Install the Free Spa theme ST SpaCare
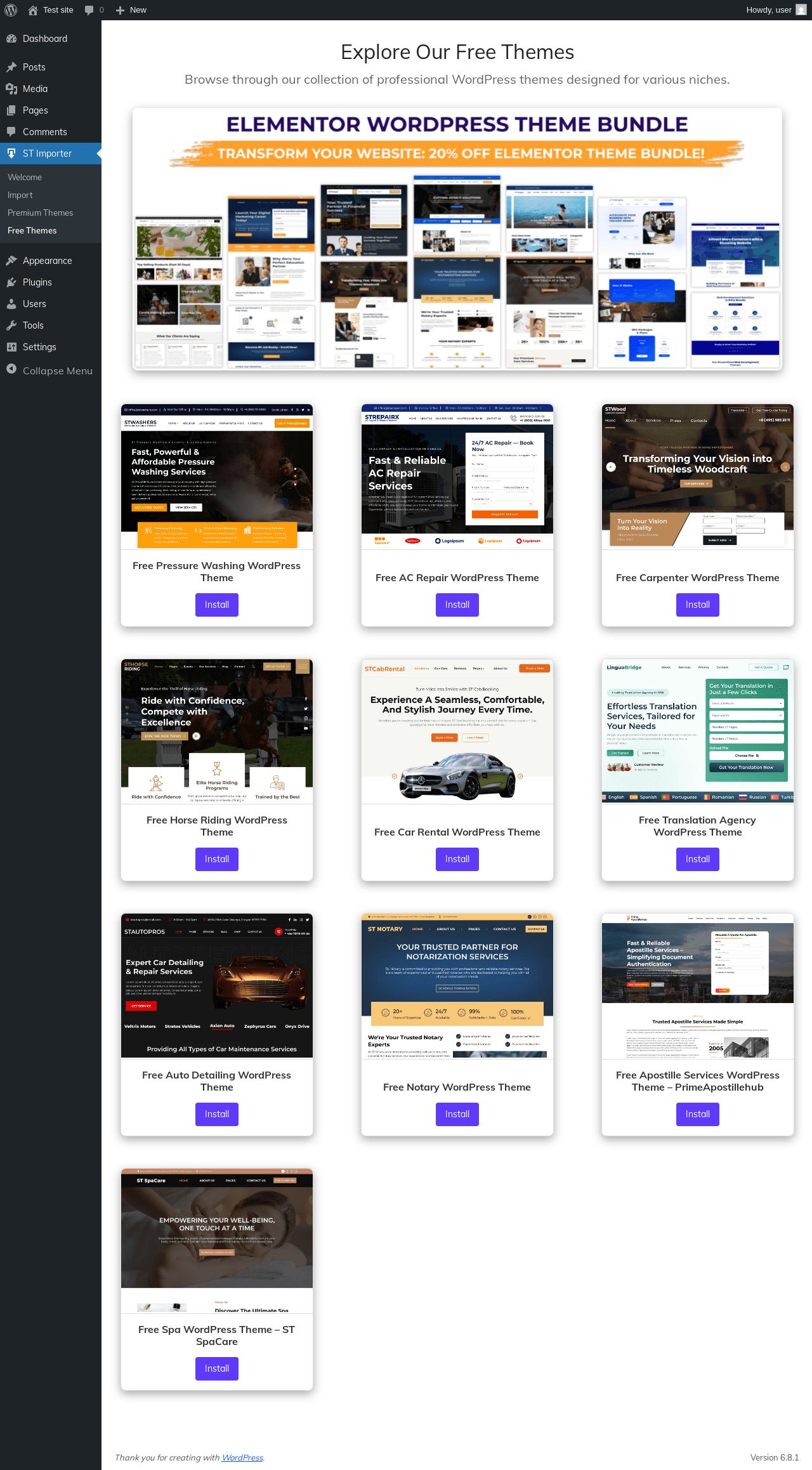Viewport: 812px width, 1470px height. pos(217,1368)
